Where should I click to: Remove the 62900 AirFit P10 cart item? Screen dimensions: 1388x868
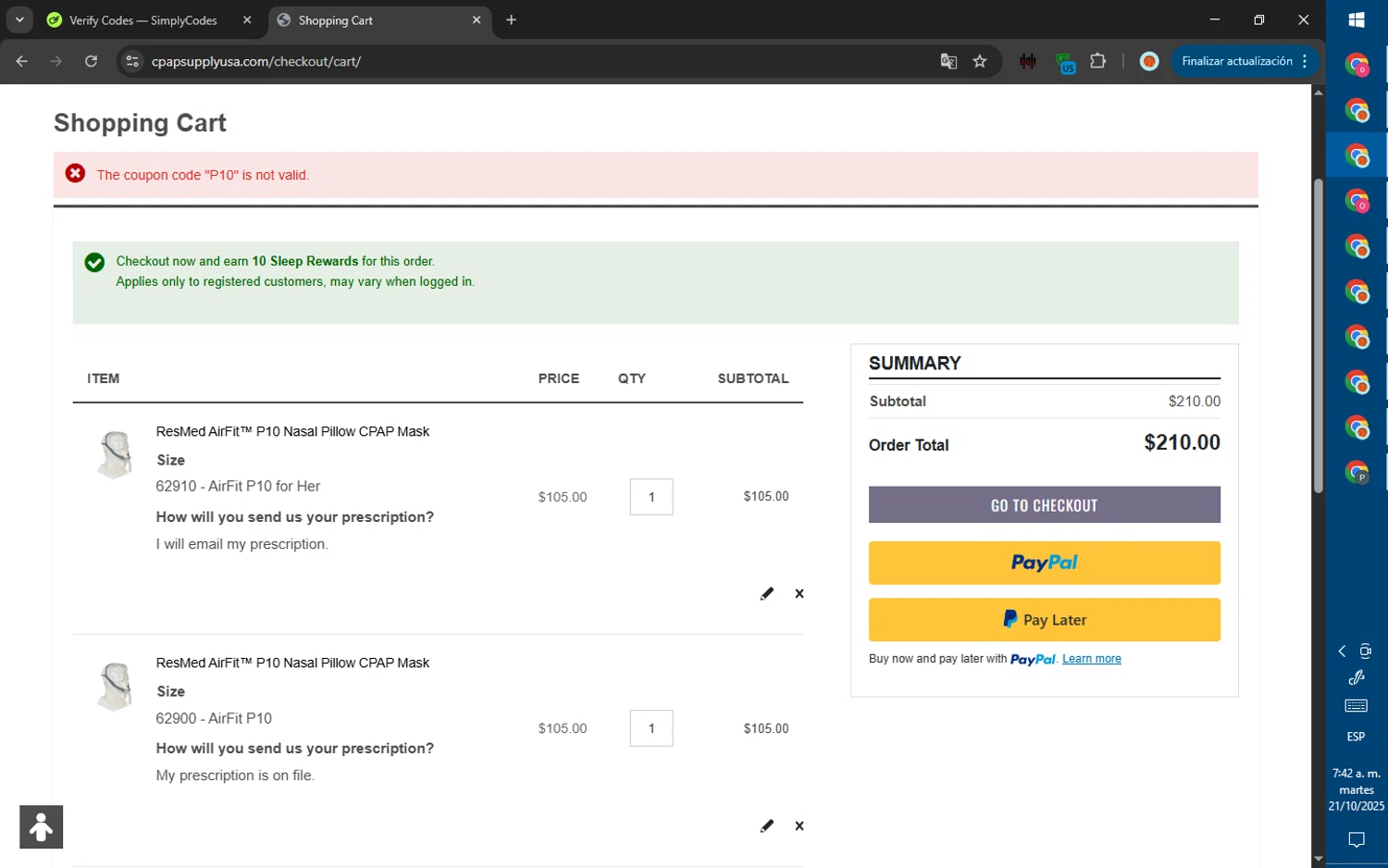click(799, 825)
